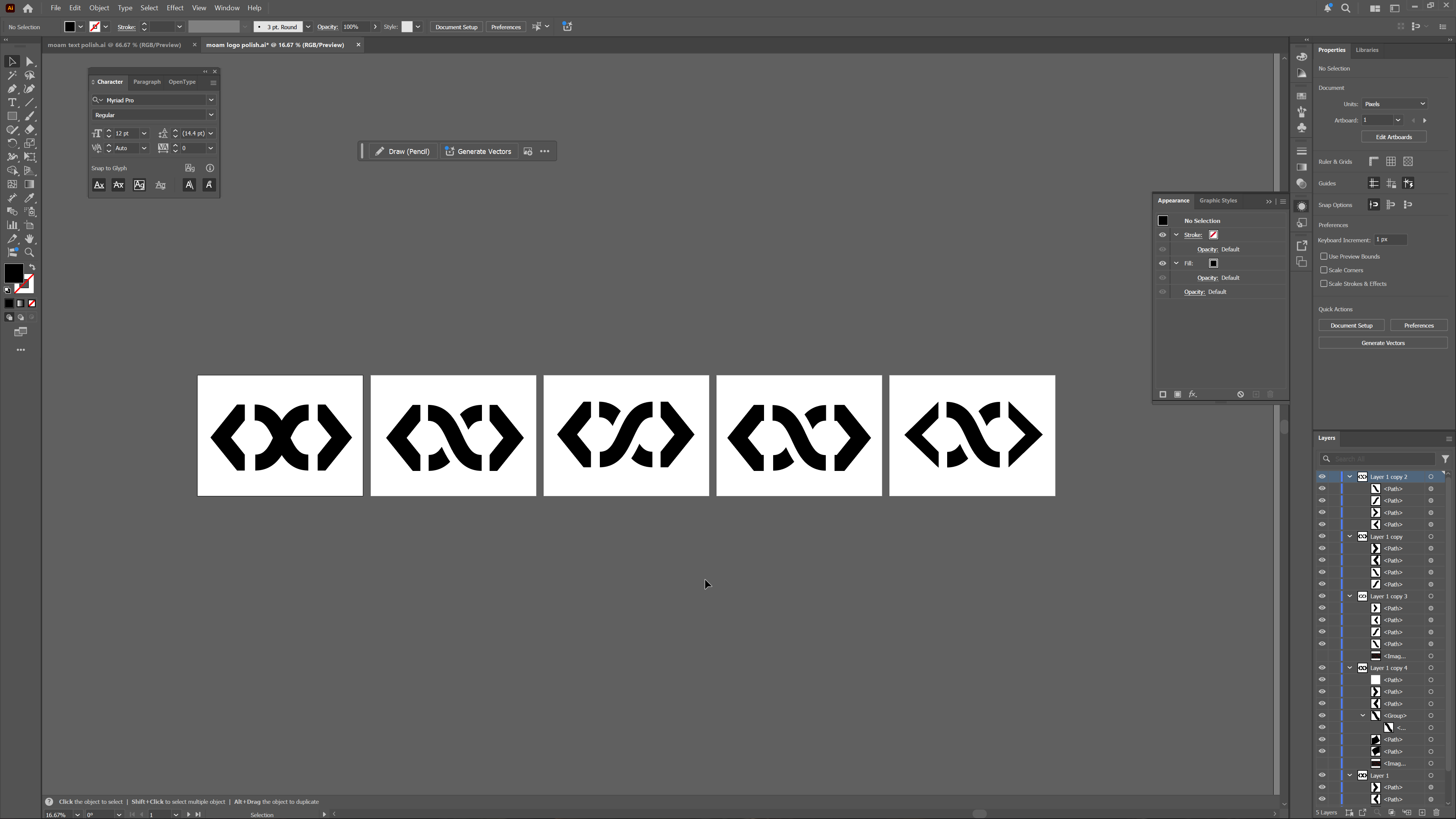
Task: Select the Eyedropper tool
Action: pos(30,198)
